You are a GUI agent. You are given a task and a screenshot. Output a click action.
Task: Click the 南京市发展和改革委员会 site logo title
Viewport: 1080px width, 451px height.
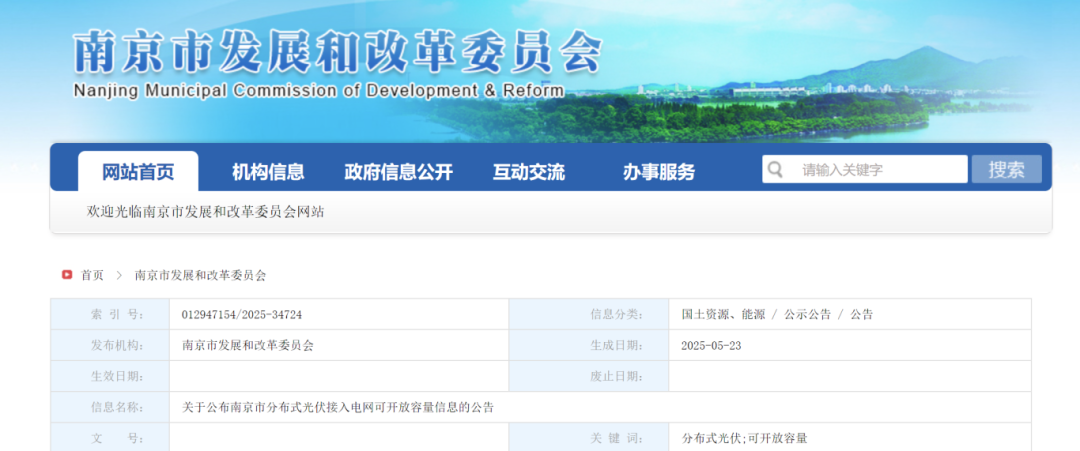[x=337, y=50]
